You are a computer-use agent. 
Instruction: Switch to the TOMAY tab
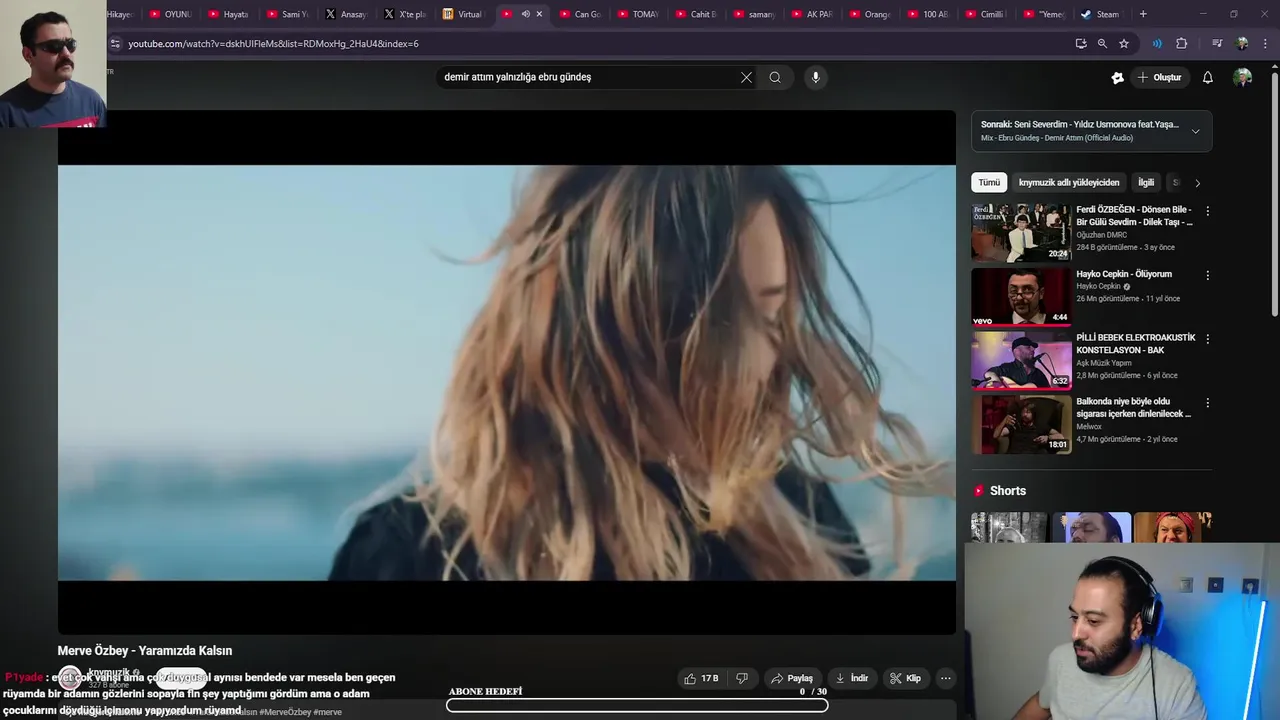point(638,14)
